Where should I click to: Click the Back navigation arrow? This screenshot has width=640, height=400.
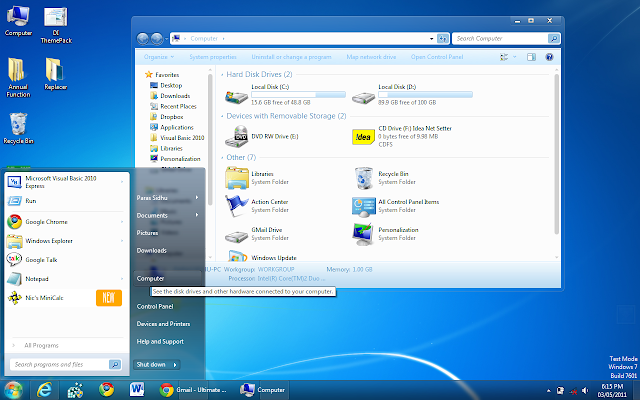[x=143, y=38]
